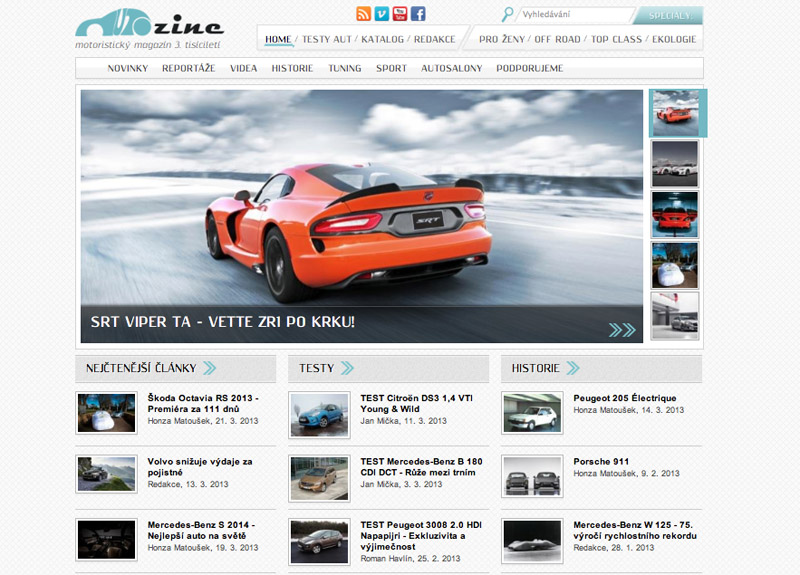Open the YouTube channel icon
Screen dimensions: 800x575
coord(400,14)
